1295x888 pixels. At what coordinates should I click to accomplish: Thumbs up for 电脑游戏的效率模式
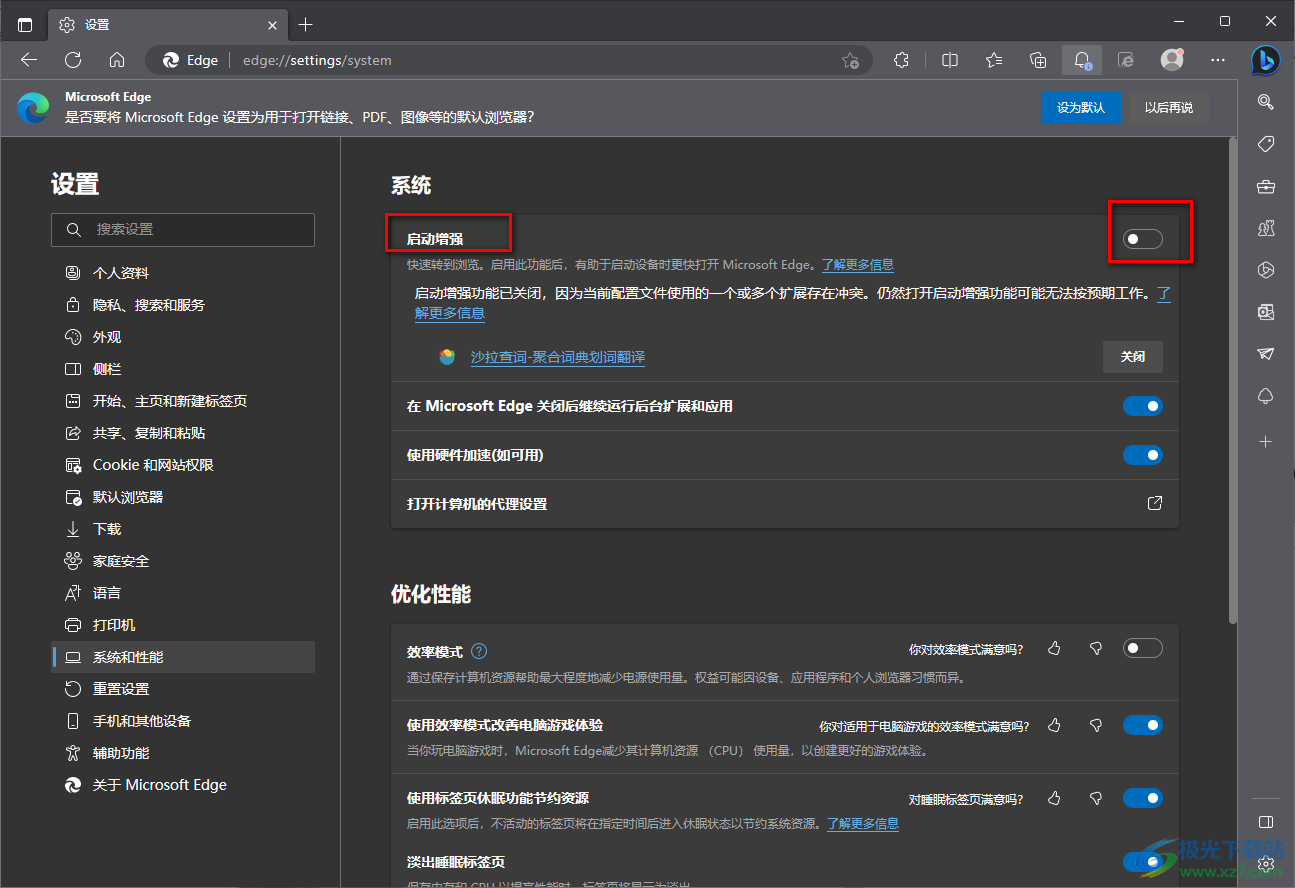pyautogui.click(x=1054, y=725)
